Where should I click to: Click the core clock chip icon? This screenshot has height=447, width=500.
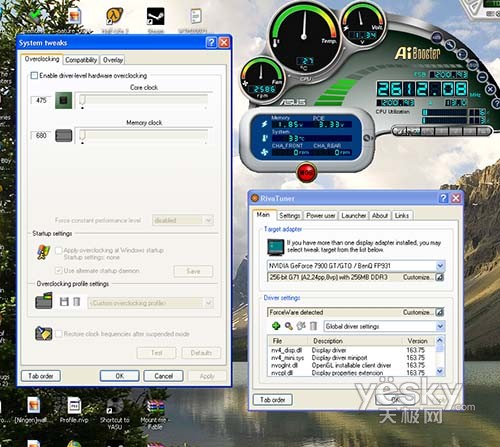(63, 100)
